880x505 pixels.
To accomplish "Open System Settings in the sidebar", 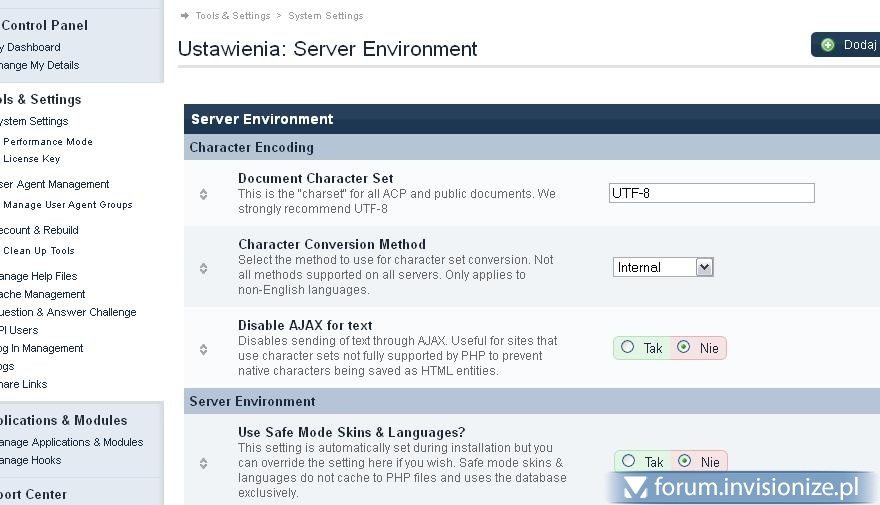I will [x=34, y=121].
